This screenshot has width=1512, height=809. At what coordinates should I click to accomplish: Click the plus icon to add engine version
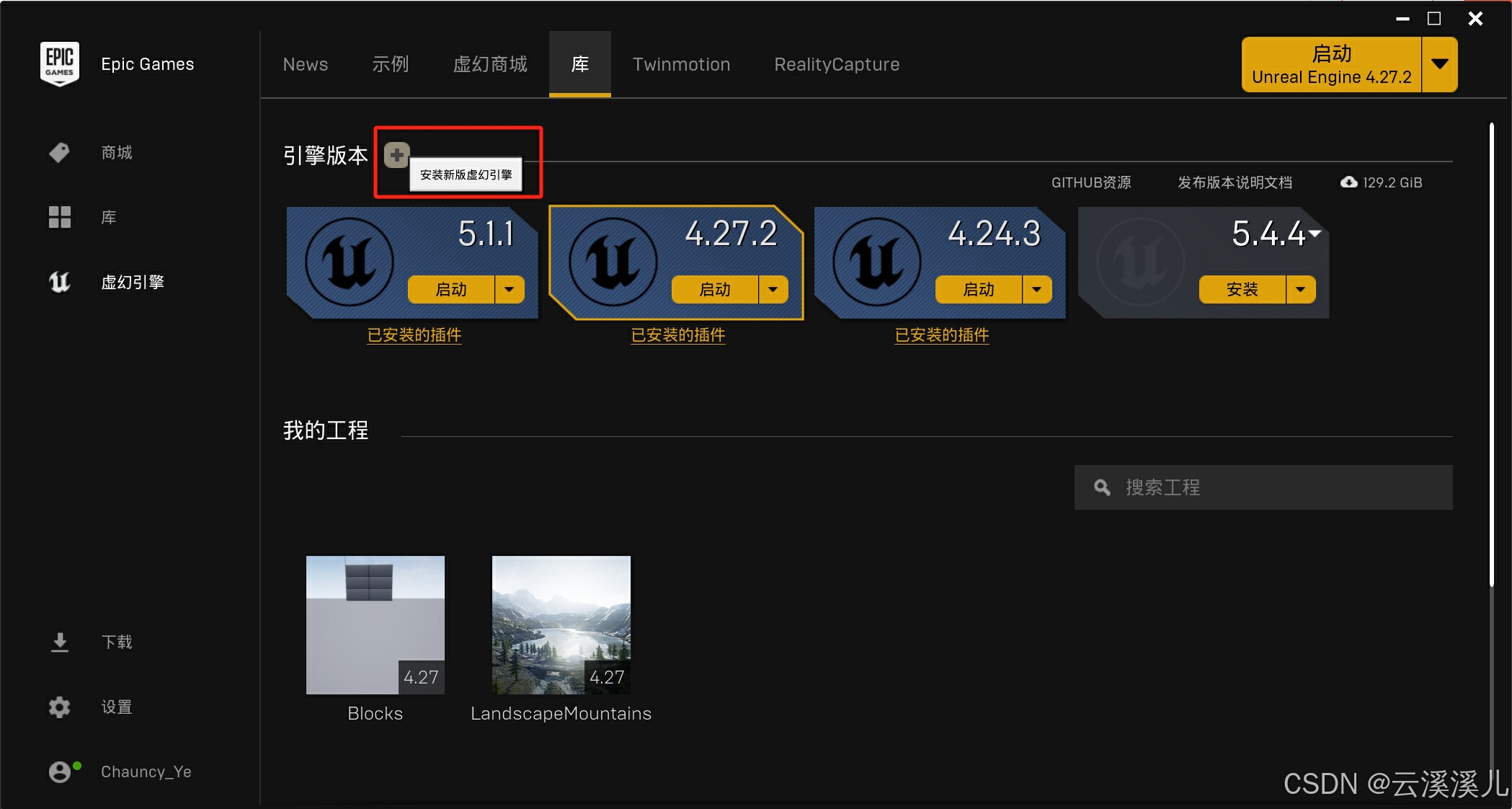[396, 154]
